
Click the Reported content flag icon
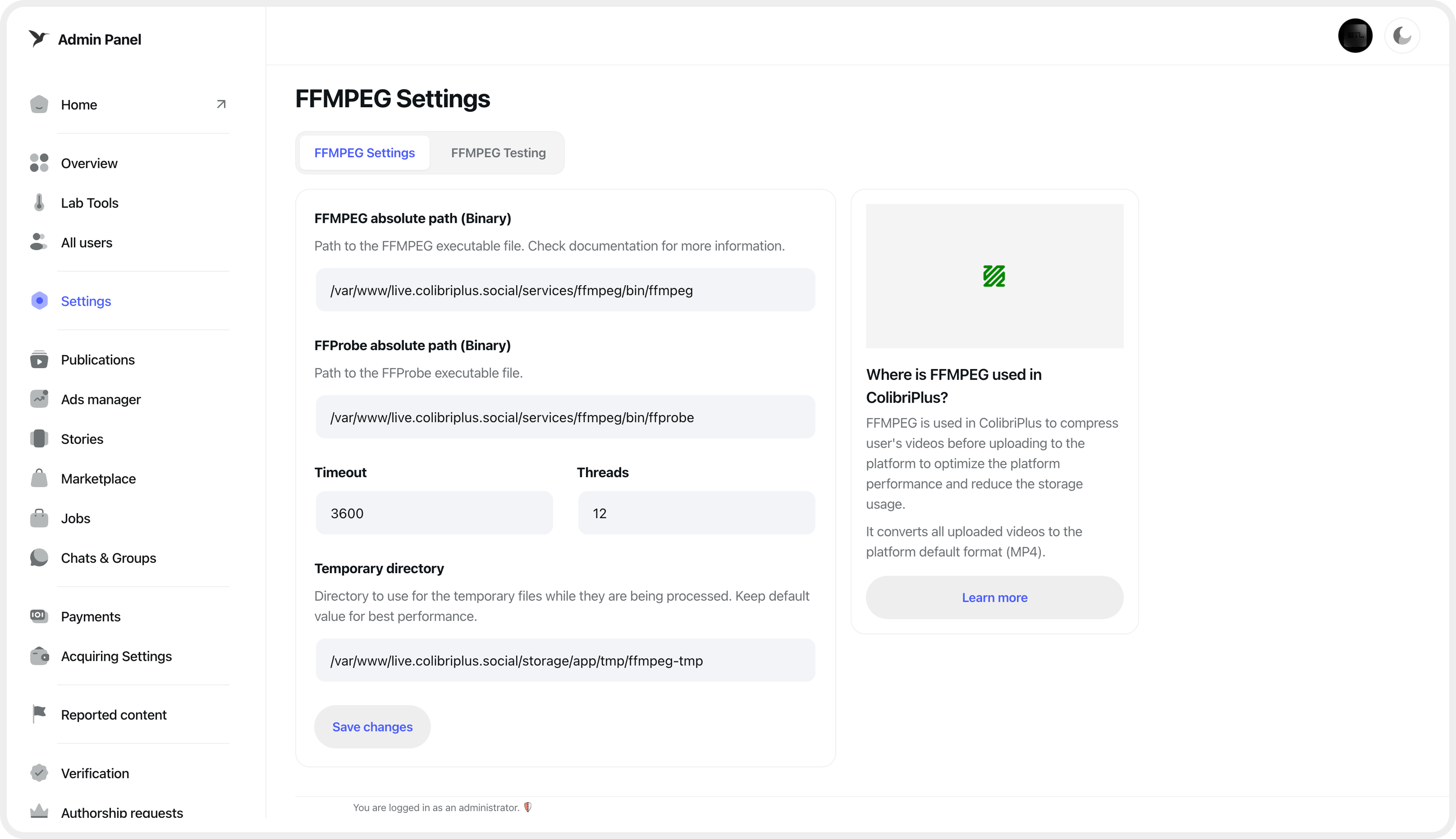pyautogui.click(x=39, y=714)
